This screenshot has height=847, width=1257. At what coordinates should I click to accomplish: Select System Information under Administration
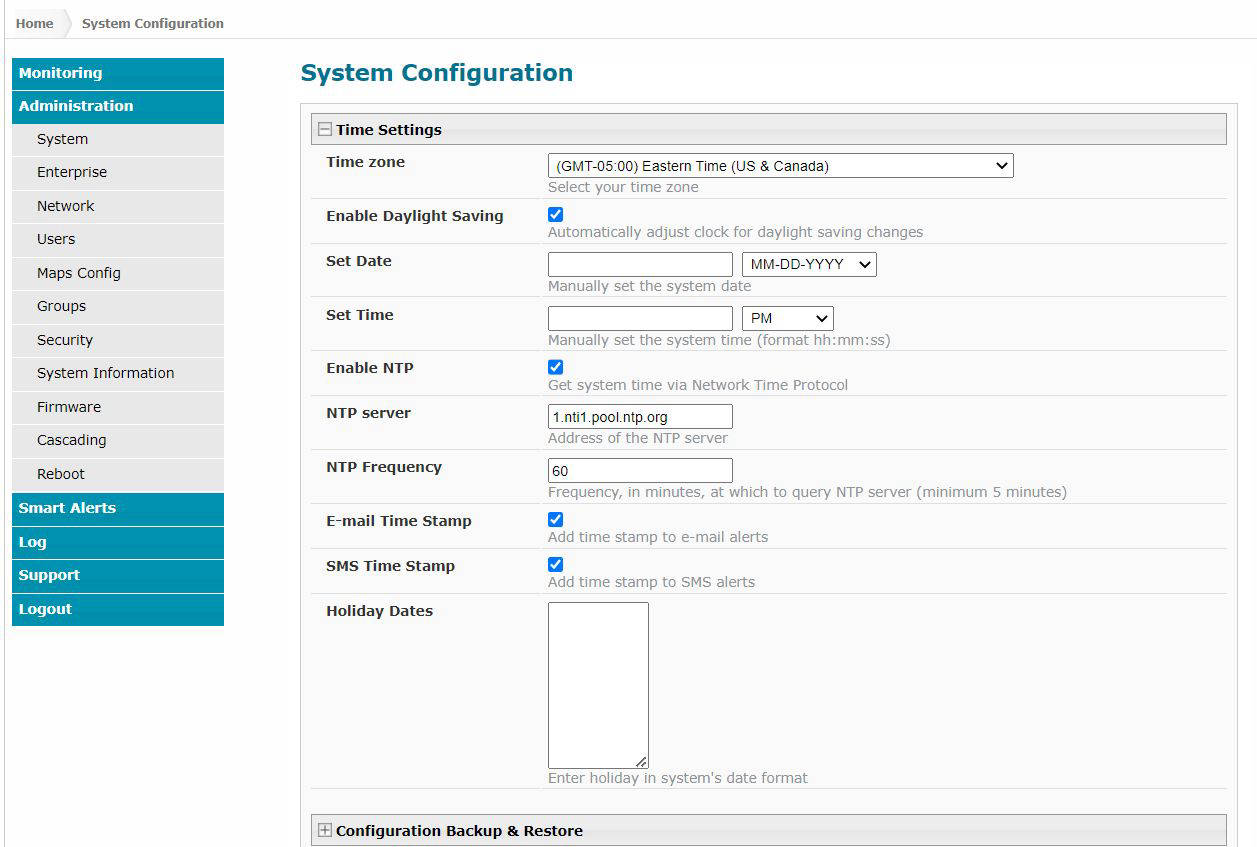click(118, 373)
